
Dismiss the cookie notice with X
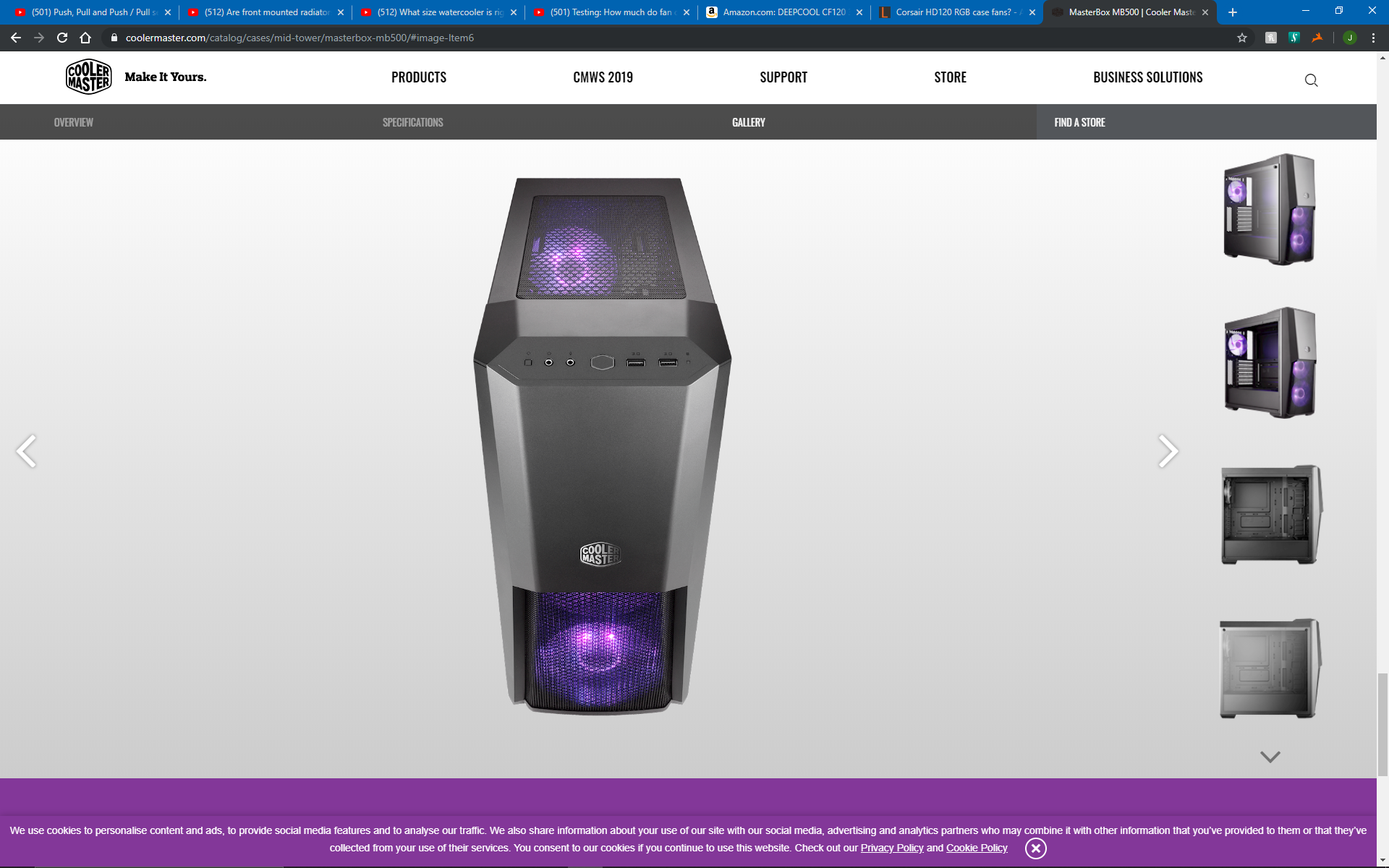pos(1036,848)
